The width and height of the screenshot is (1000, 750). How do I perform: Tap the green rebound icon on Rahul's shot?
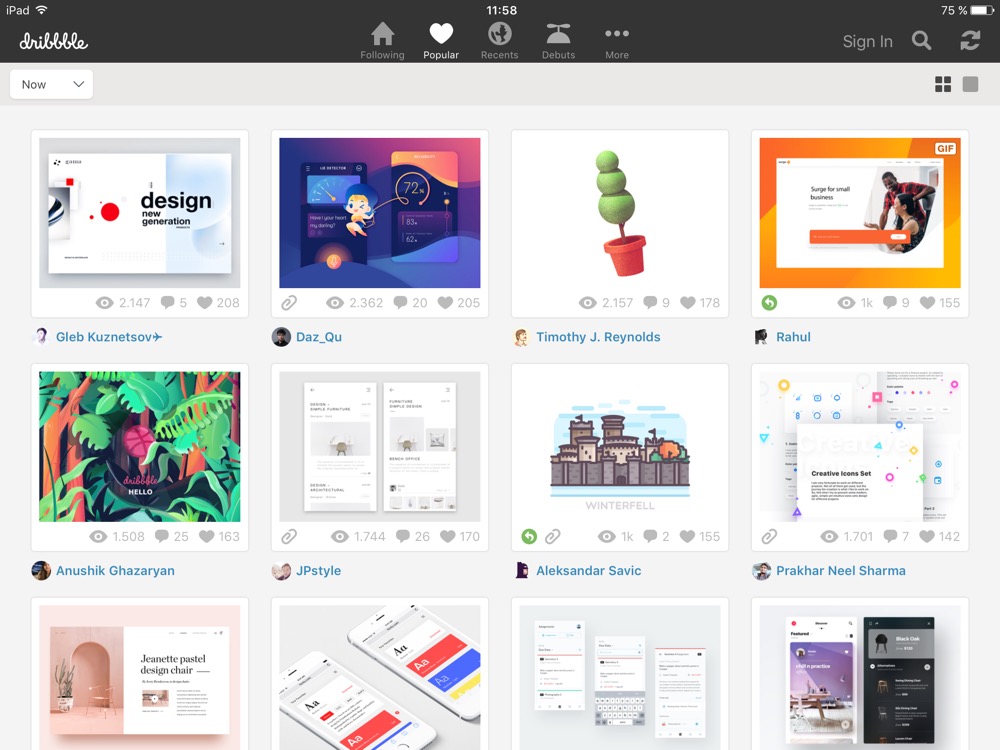pos(769,303)
